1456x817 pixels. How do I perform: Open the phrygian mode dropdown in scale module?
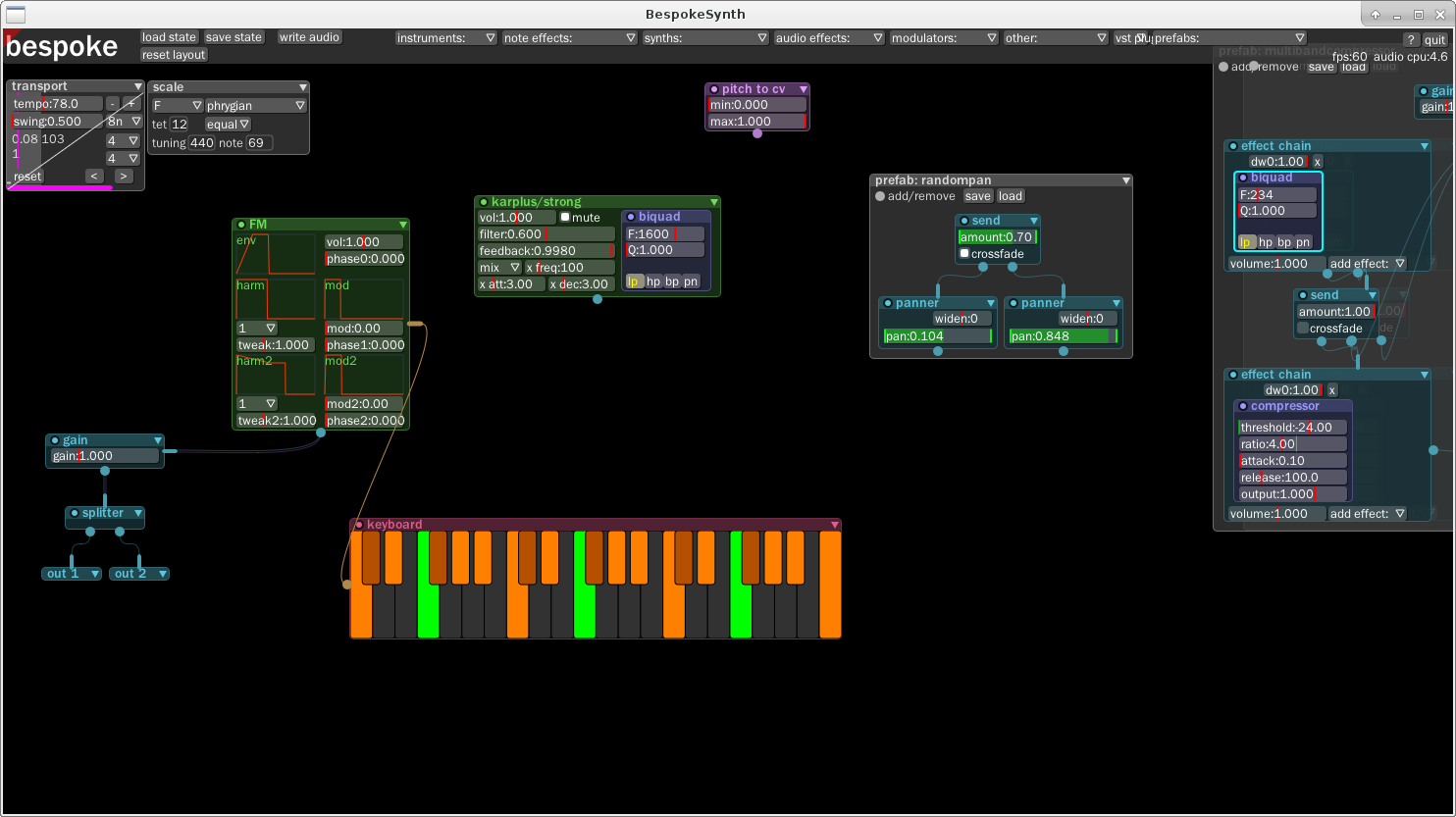click(255, 105)
